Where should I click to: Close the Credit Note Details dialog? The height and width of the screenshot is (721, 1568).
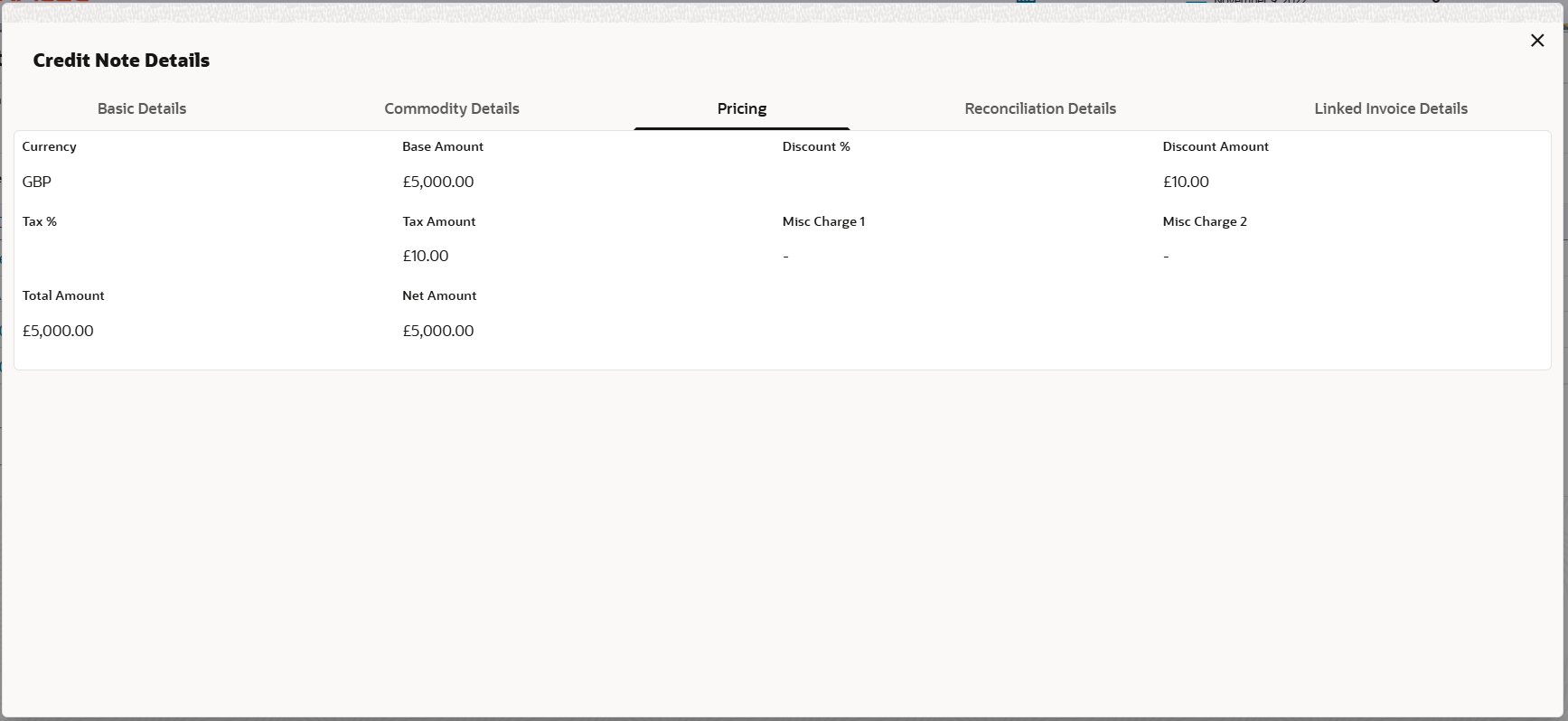1536,41
